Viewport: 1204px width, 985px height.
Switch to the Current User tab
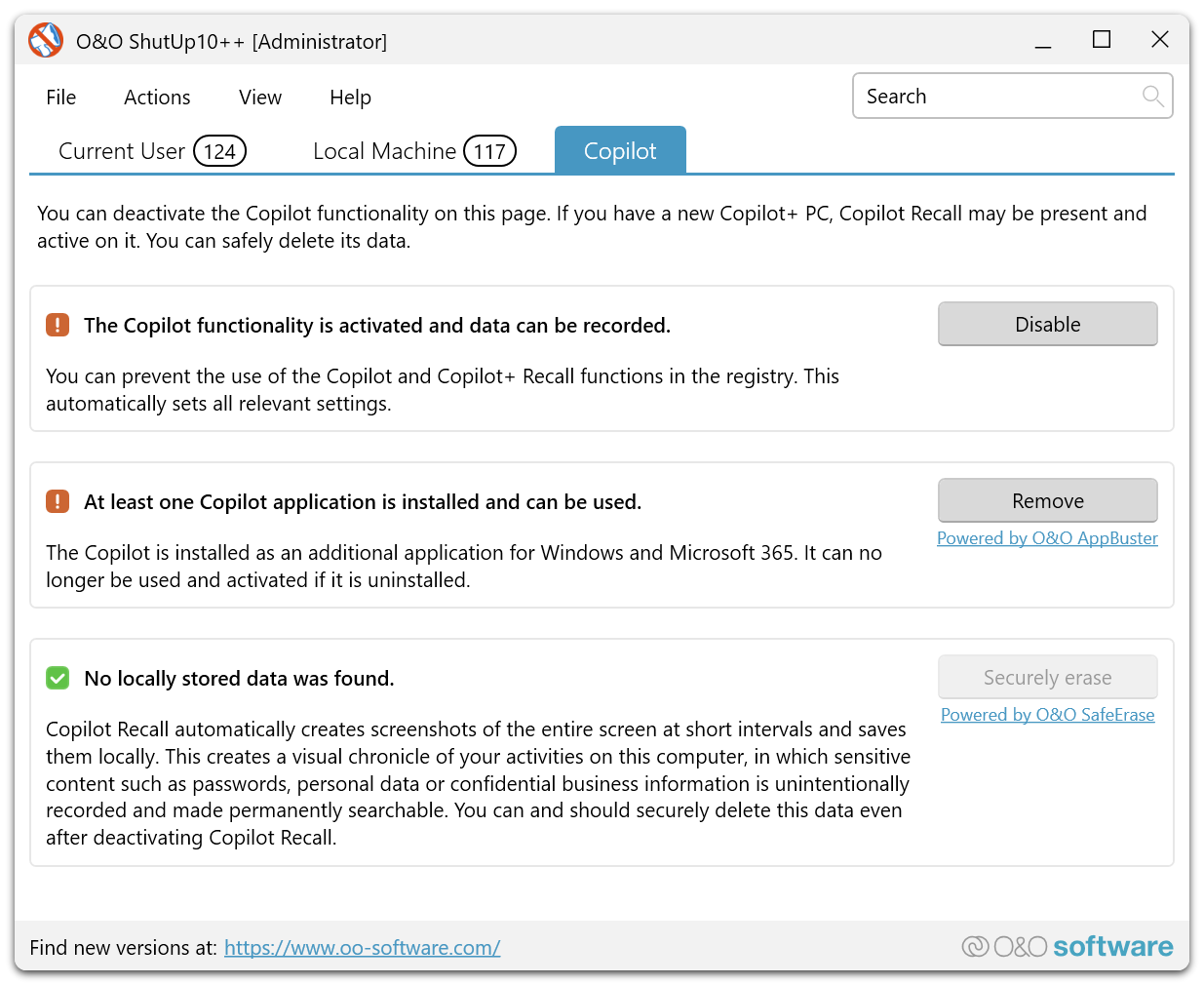coord(151,151)
